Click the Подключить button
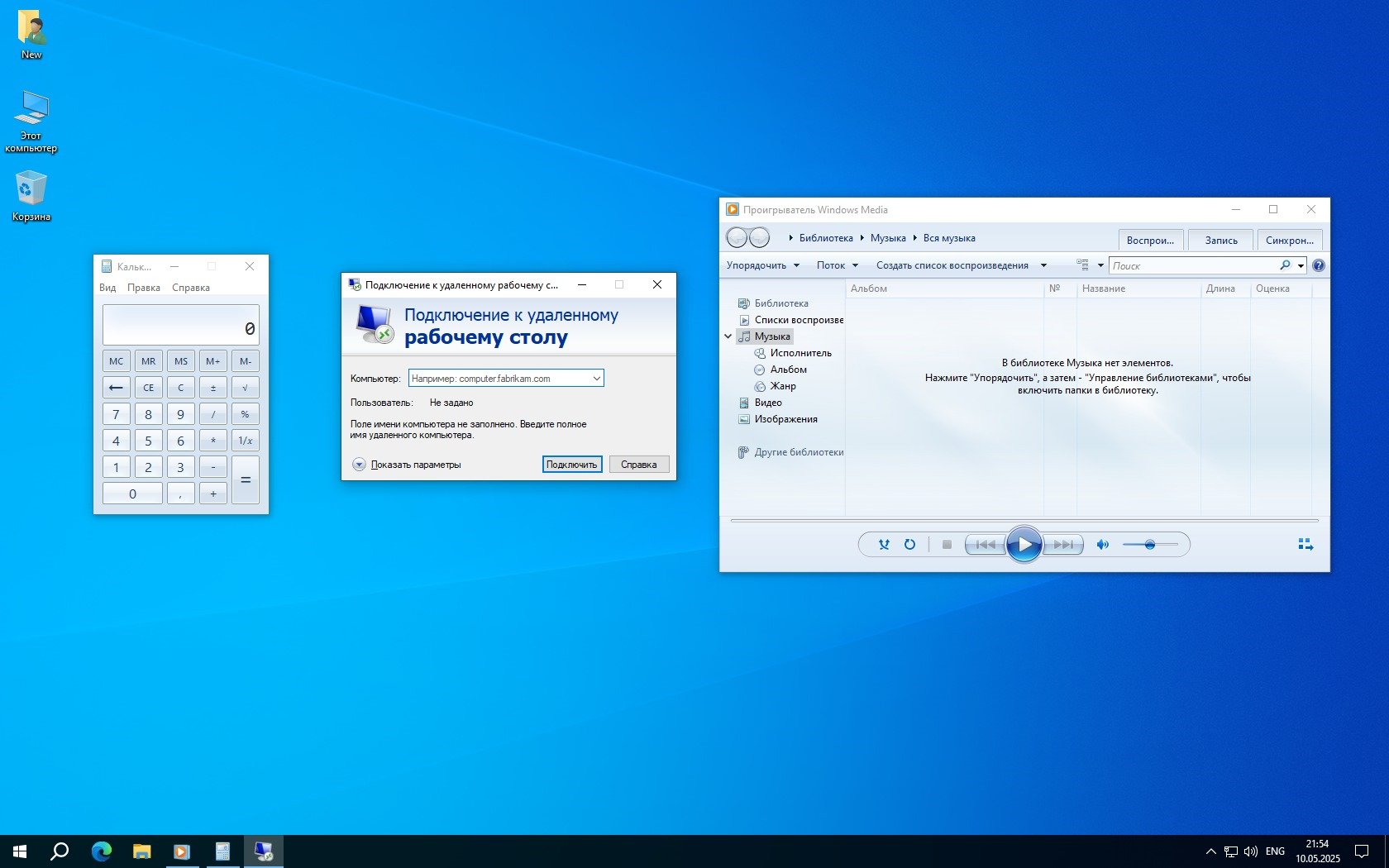This screenshot has height=868, width=1389. (x=571, y=465)
